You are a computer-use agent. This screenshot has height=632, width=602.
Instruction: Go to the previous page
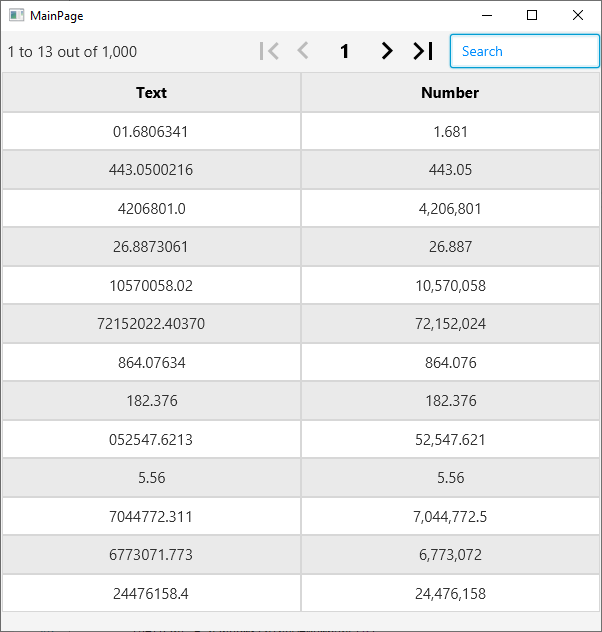[303, 51]
